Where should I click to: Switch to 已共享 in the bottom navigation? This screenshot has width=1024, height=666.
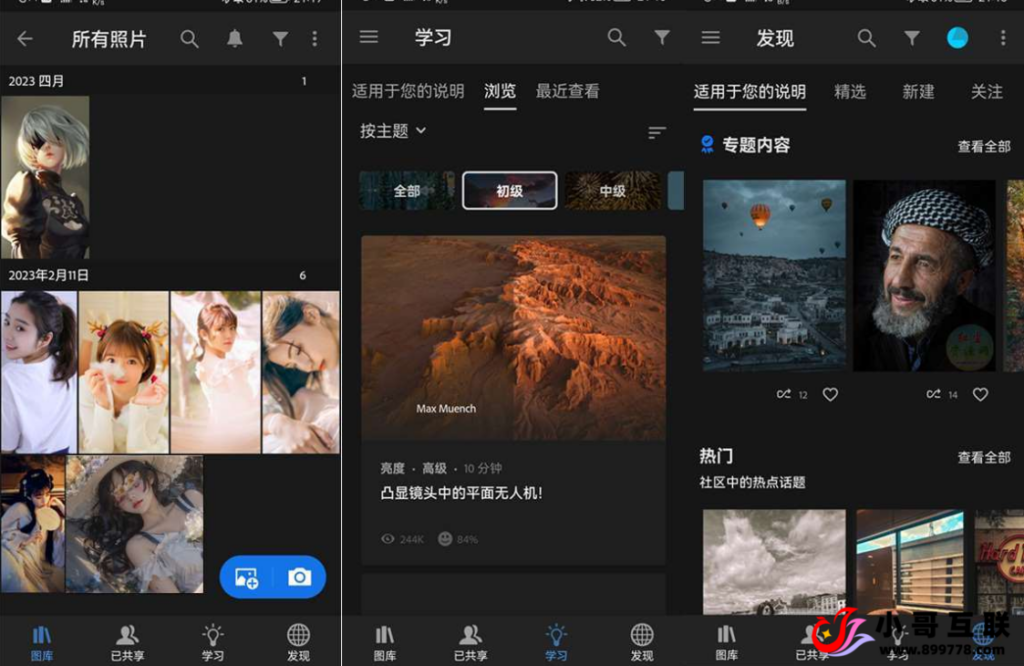tap(127, 641)
